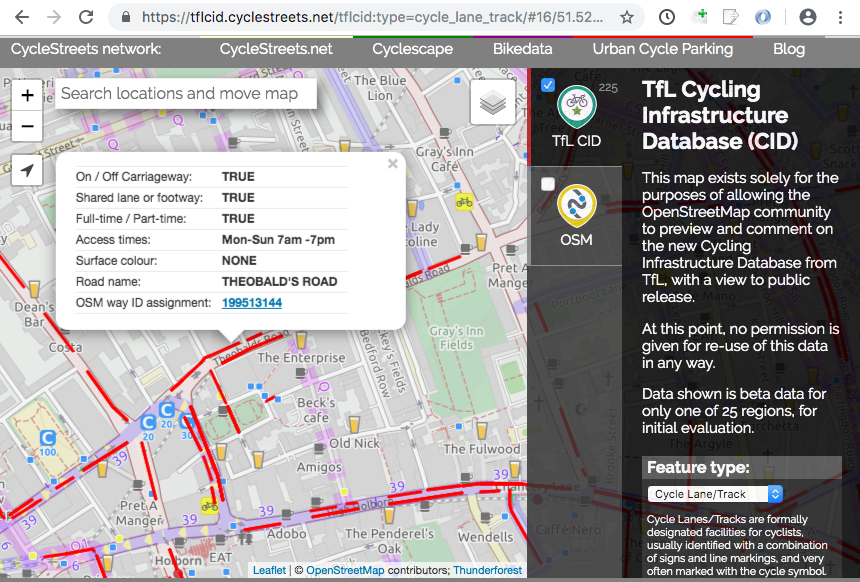Viewport: 860px width, 582px height.
Task: Enable the OSM layer checkbox
Action: point(547,184)
